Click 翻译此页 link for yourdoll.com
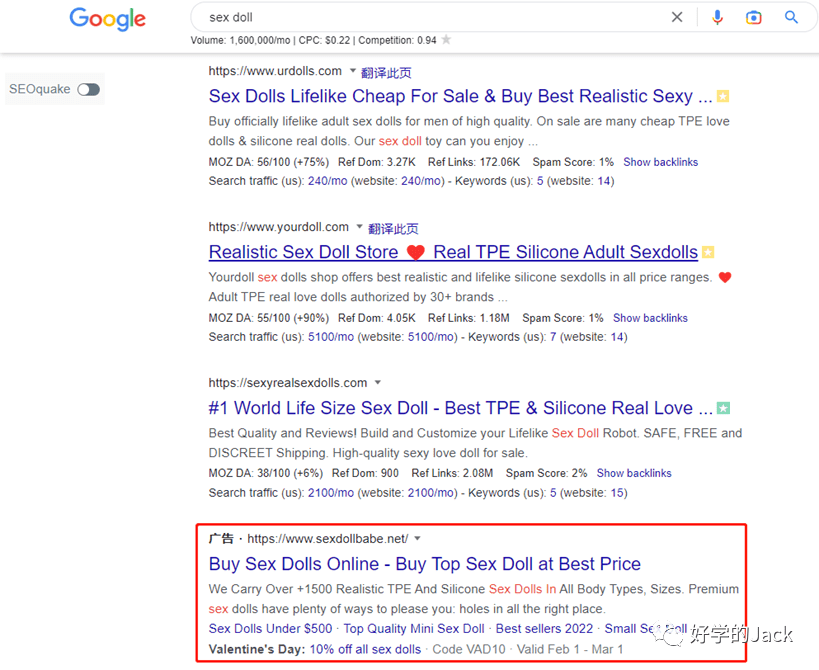 (393, 228)
